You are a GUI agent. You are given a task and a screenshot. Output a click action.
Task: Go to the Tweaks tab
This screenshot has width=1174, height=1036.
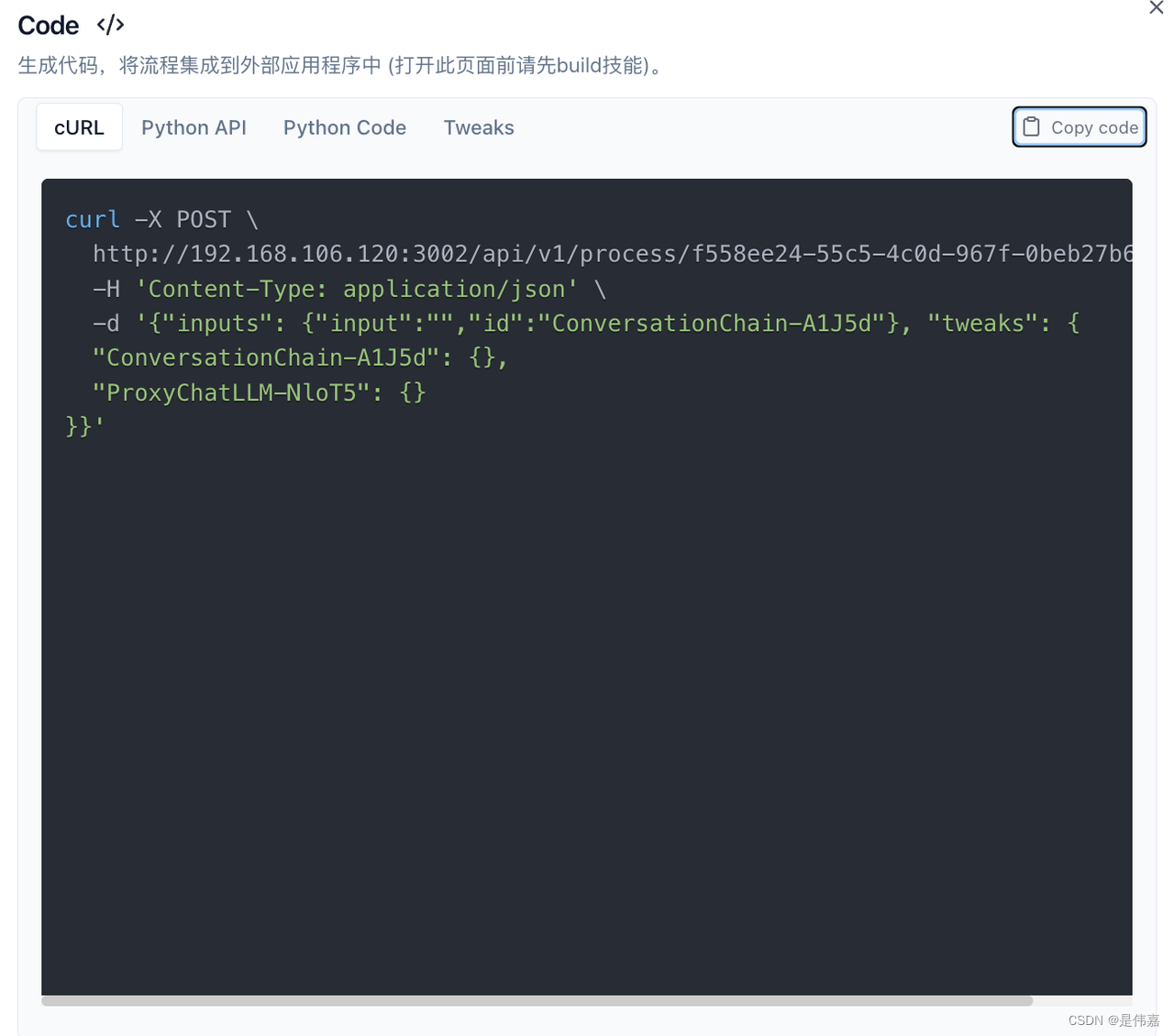[x=479, y=127]
